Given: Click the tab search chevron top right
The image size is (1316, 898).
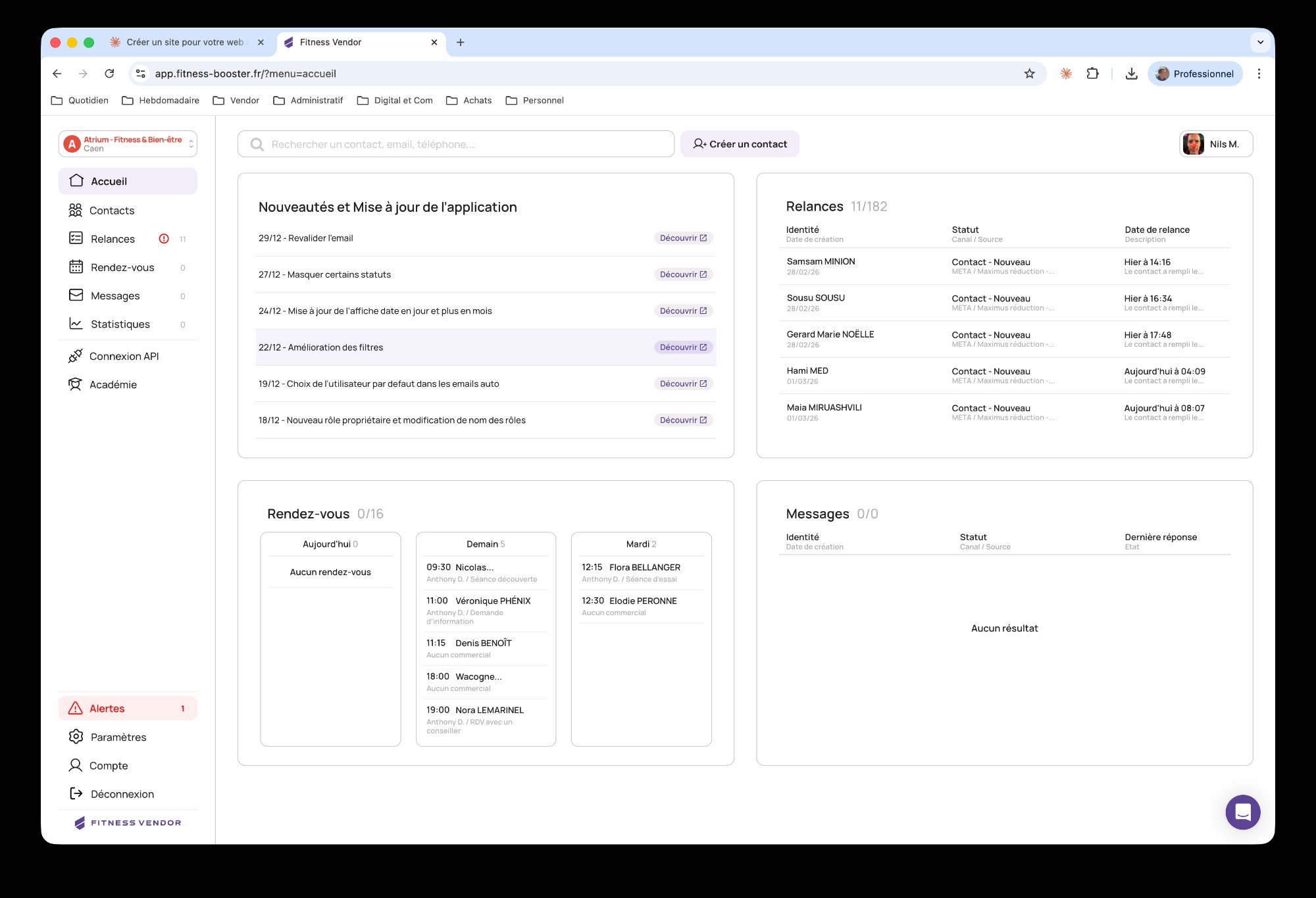Looking at the screenshot, I should (1261, 41).
